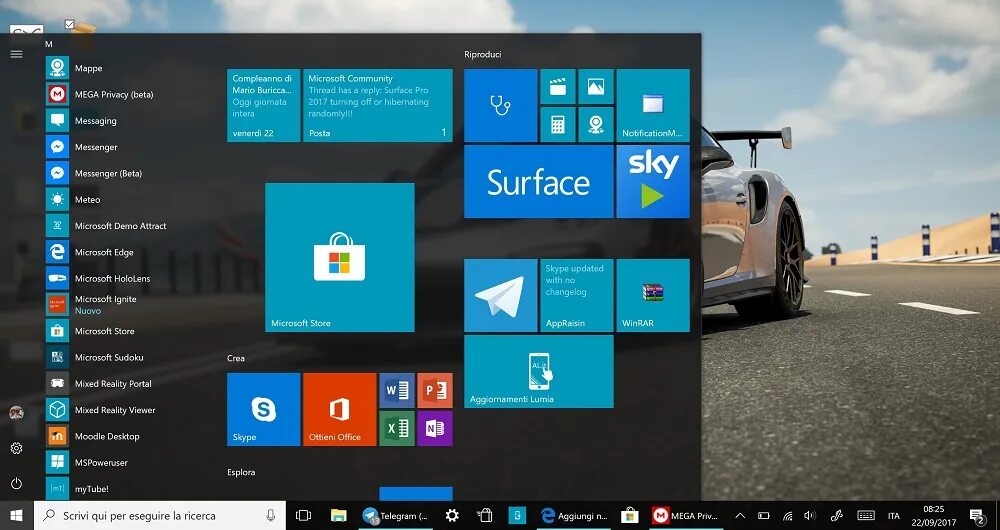Click the taskbar search field
The width and height of the screenshot is (1000, 530).
(x=160, y=515)
